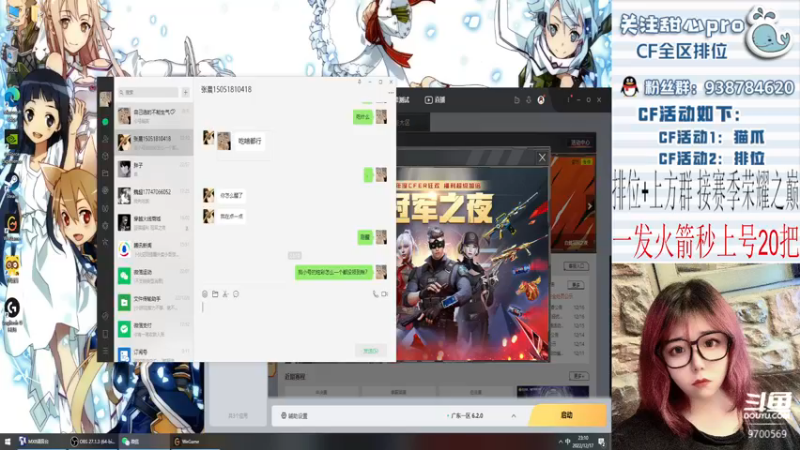Open Windows Start menu
The height and width of the screenshot is (450, 800).
pos(8,441)
